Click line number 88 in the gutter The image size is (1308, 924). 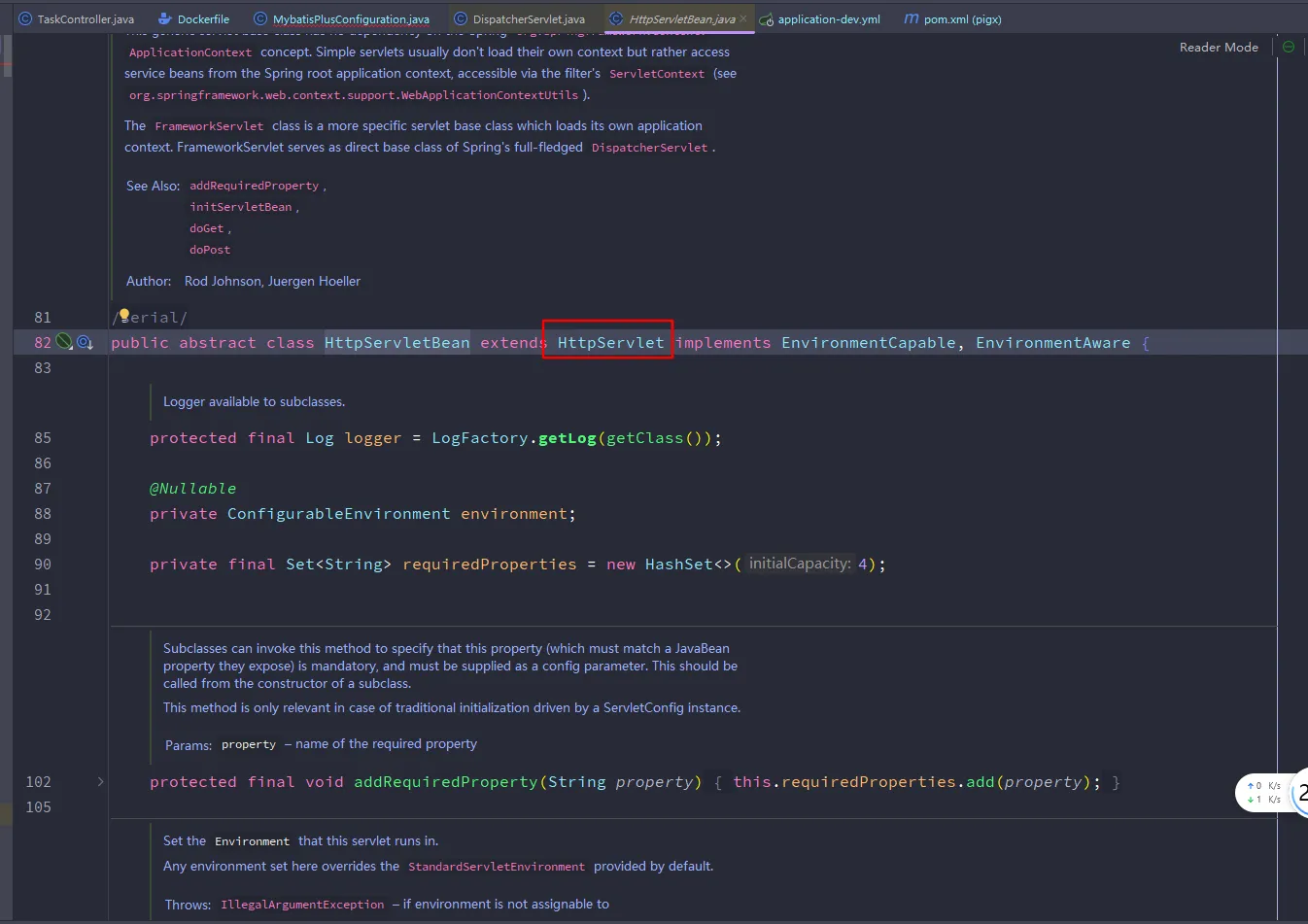pos(43,513)
